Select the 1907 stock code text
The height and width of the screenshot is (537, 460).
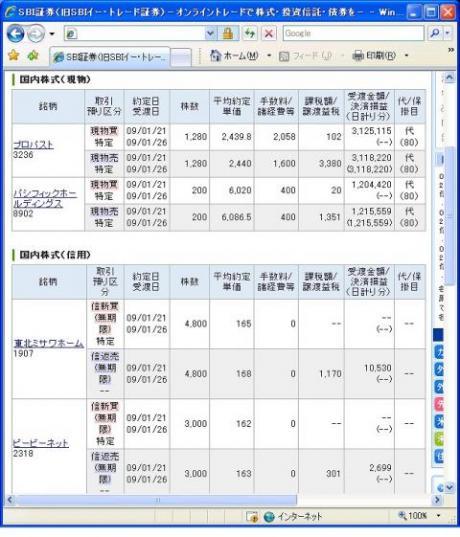pyautogui.click(x=23, y=353)
